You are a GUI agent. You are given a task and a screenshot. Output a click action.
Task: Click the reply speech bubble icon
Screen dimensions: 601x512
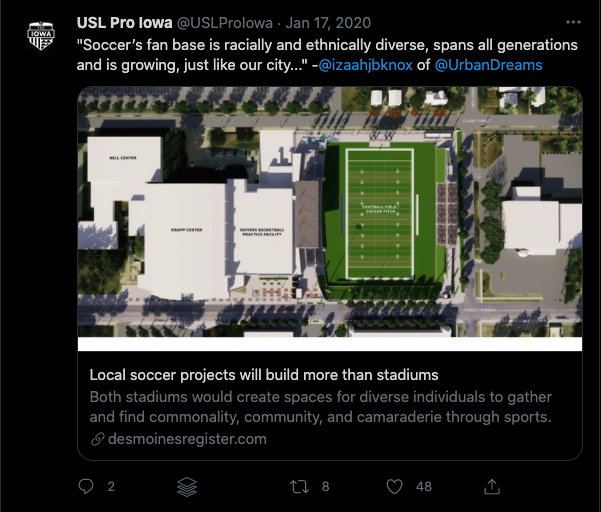click(x=86, y=486)
